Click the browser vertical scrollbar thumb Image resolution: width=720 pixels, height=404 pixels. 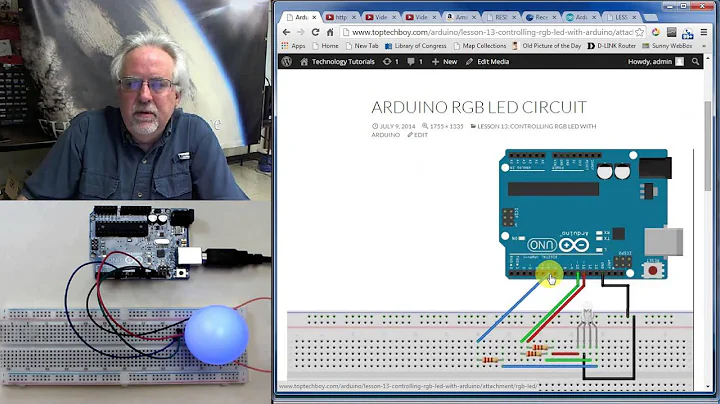tap(708, 145)
